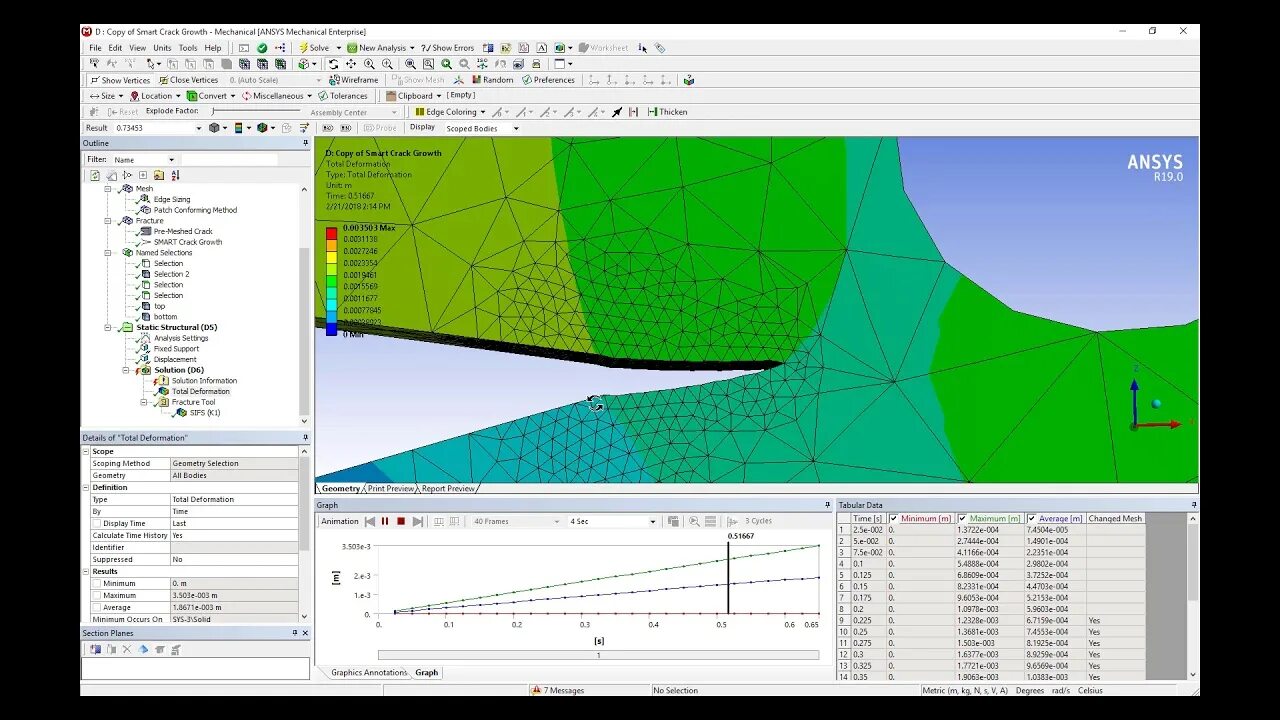
Task: Click the Filter Name dropdown in Outline
Action: (x=143, y=160)
